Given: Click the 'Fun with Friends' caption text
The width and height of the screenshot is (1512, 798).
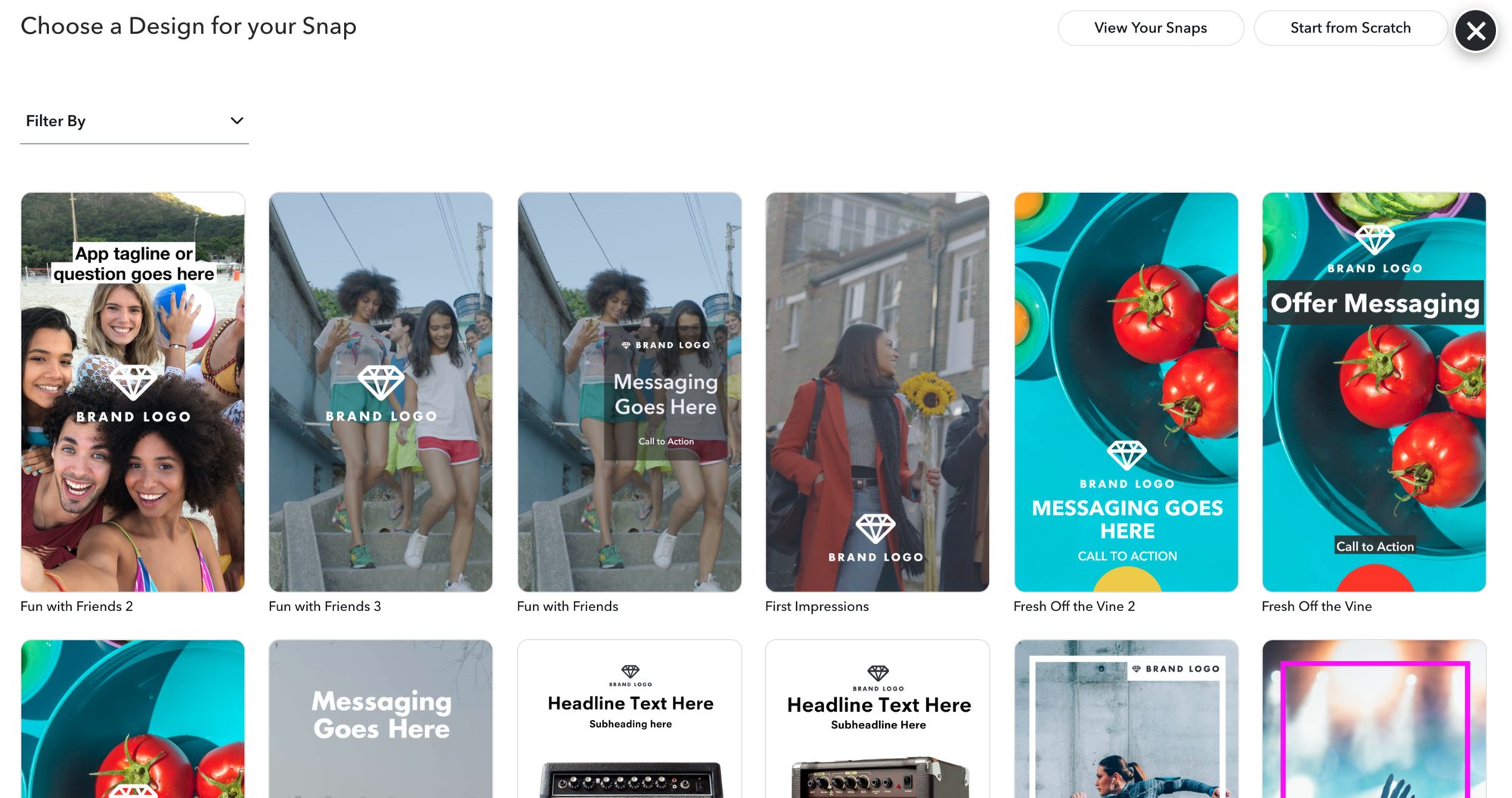Looking at the screenshot, I should coord(568,607).
